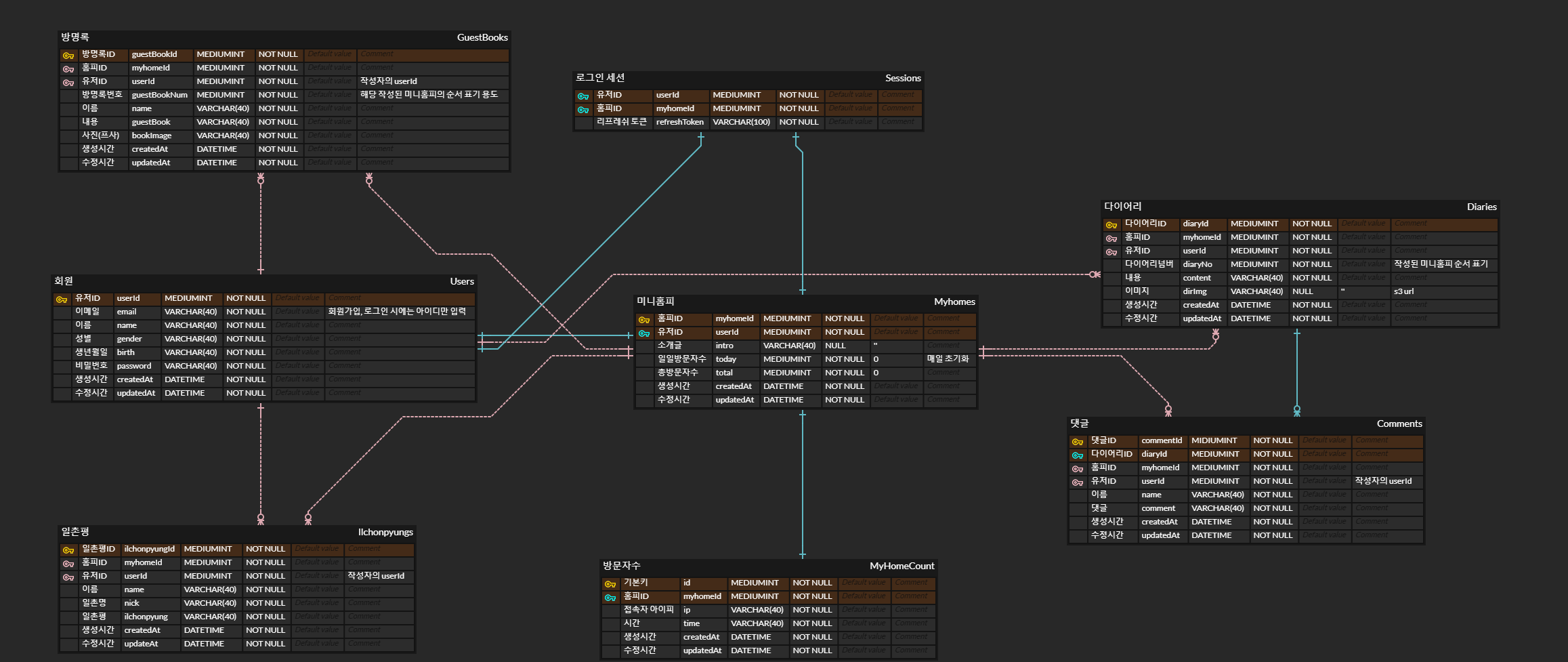This screenshot has height=662, width=1568.
Task: Click the gold primary key icon beside guestBookId
Action: 68,55
